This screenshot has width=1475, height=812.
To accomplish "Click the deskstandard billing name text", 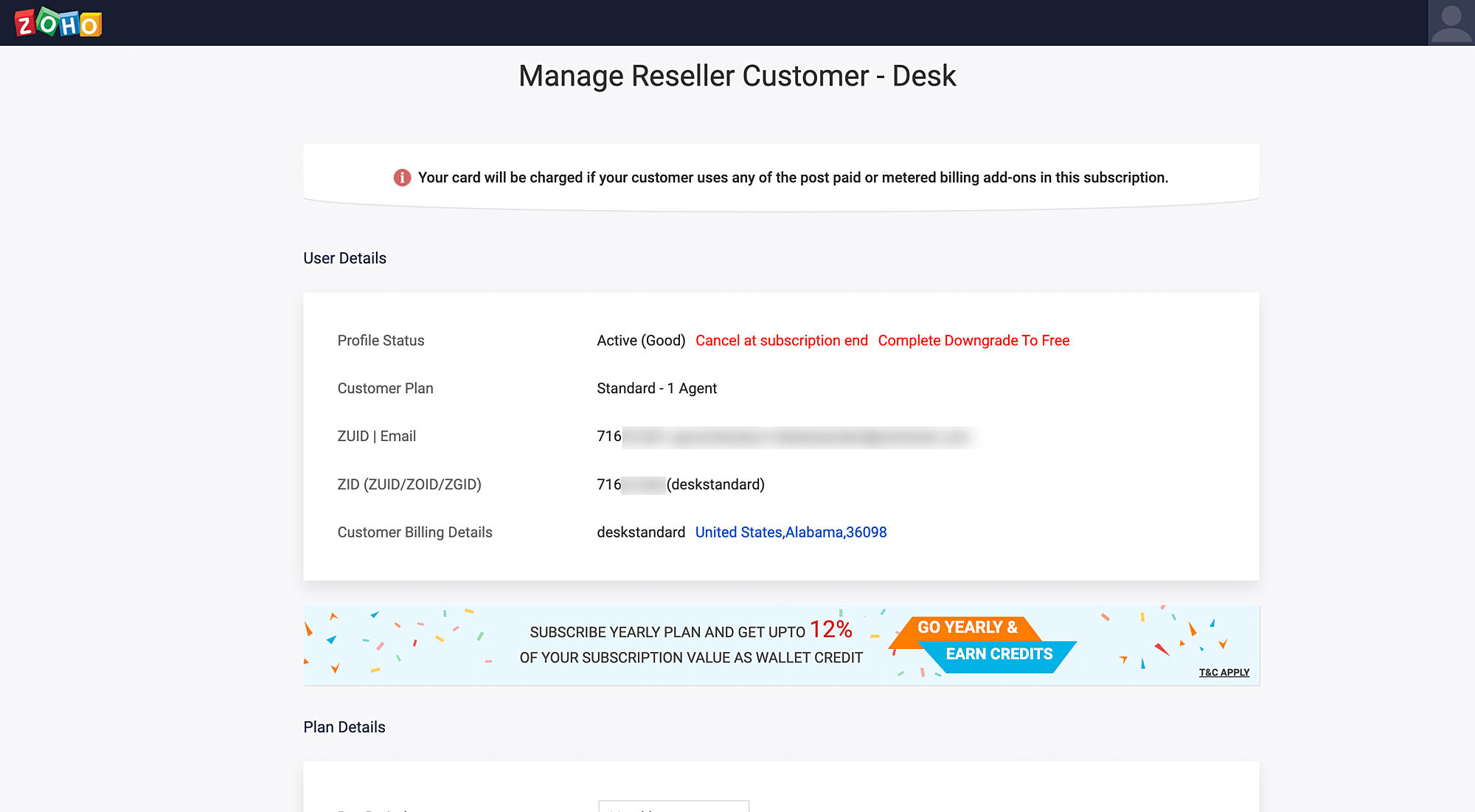I will [x=641, y=532].
